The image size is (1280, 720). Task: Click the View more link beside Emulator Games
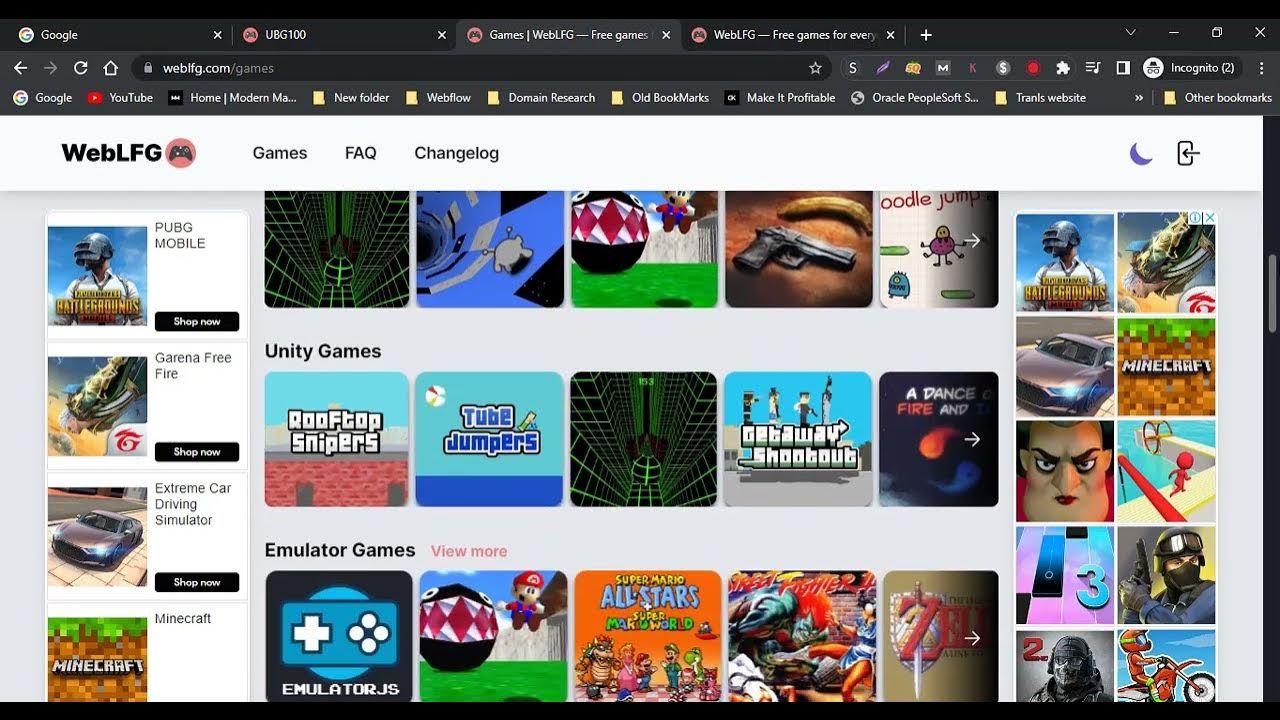click(x=469, y=551)
